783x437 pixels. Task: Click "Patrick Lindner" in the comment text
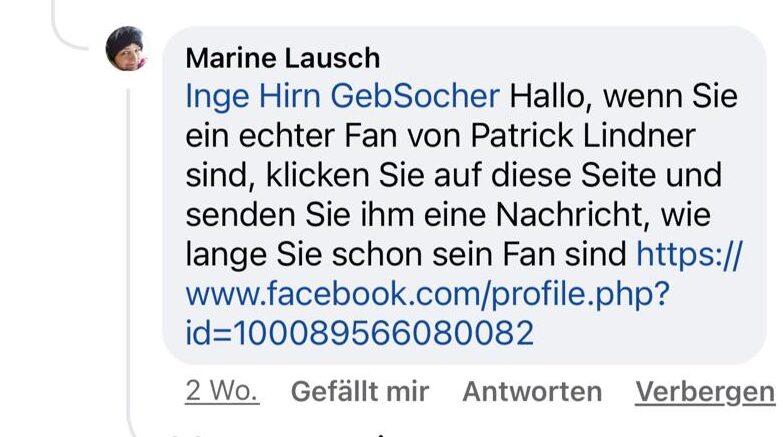583,136
